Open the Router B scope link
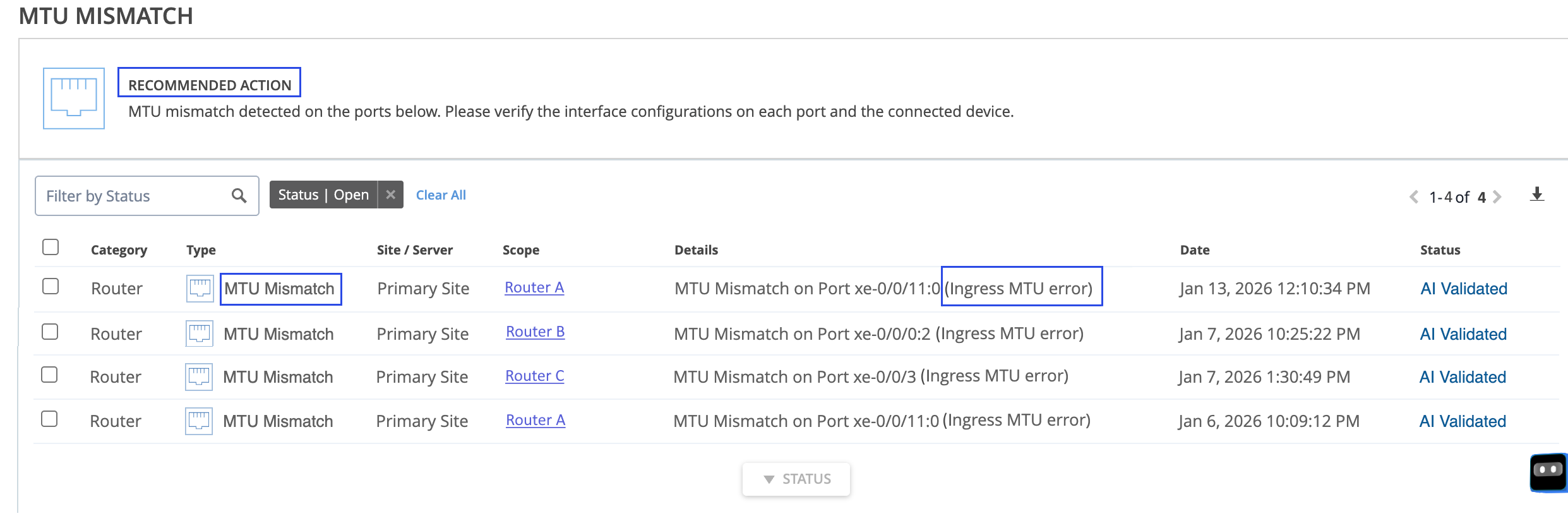The height and width of the screenshot is (516, 1568). [x=534, y=331]
